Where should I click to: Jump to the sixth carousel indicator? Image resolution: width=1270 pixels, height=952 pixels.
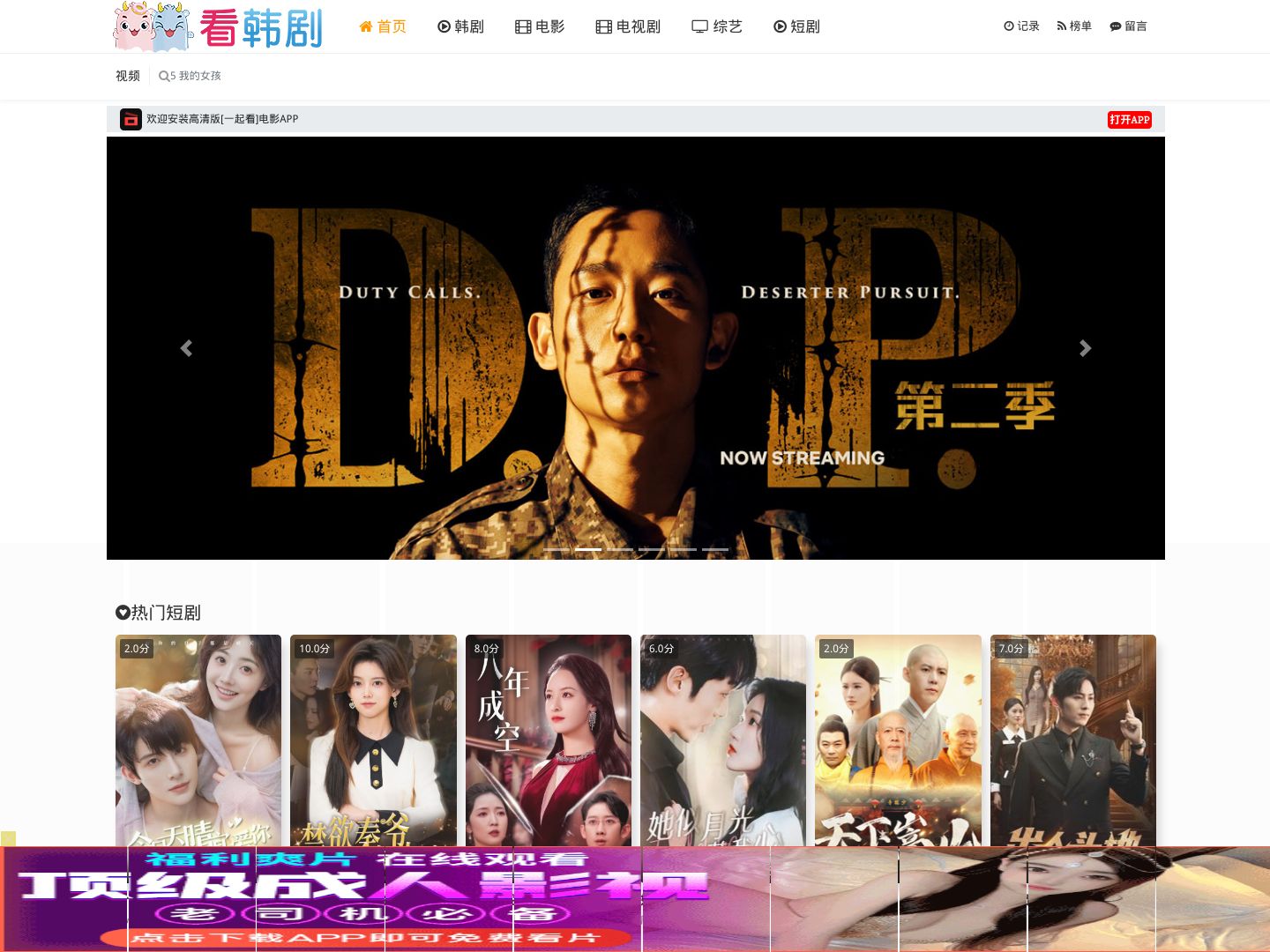[x=715, y=549]
